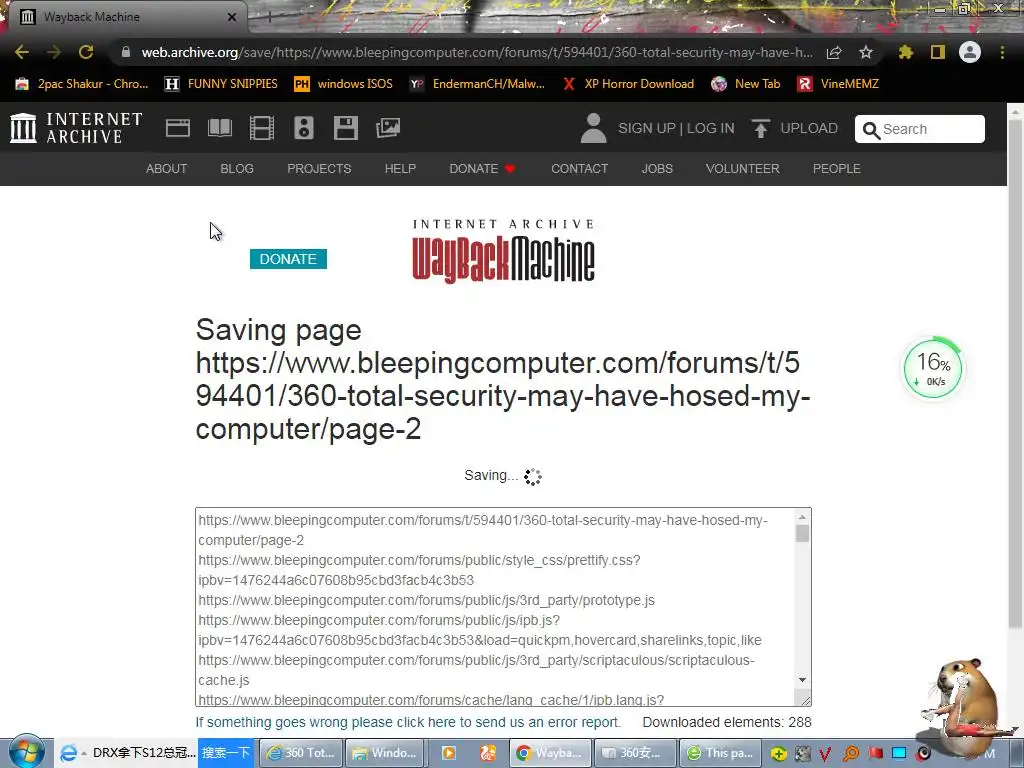
Task: Open the Web archive icon in header
Action: click(x=178, y=128)
